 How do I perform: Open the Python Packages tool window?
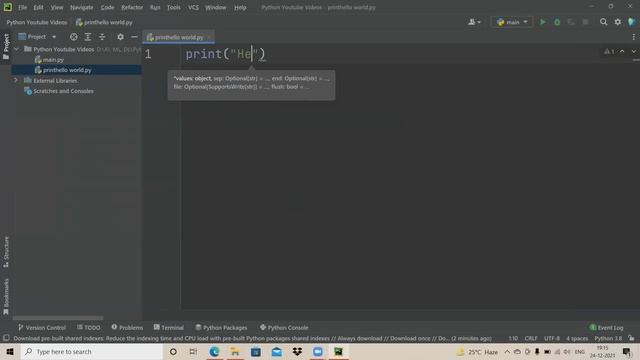[x=221, y=327]
